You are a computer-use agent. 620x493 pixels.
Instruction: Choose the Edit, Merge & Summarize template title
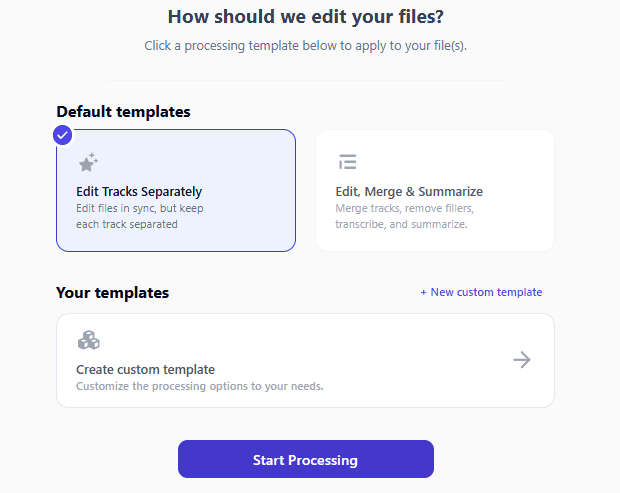(409, 191)
